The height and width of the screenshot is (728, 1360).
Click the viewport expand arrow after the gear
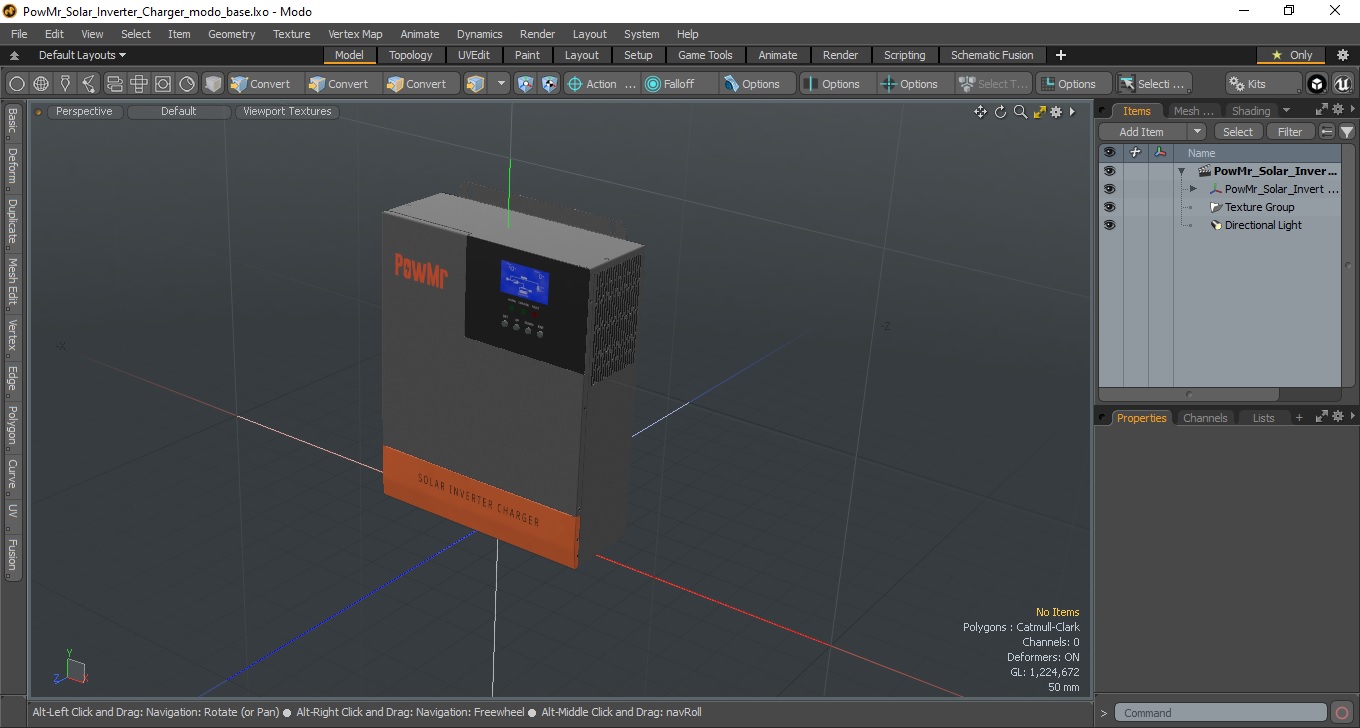pyautogui.click(x=1072, y=112)
